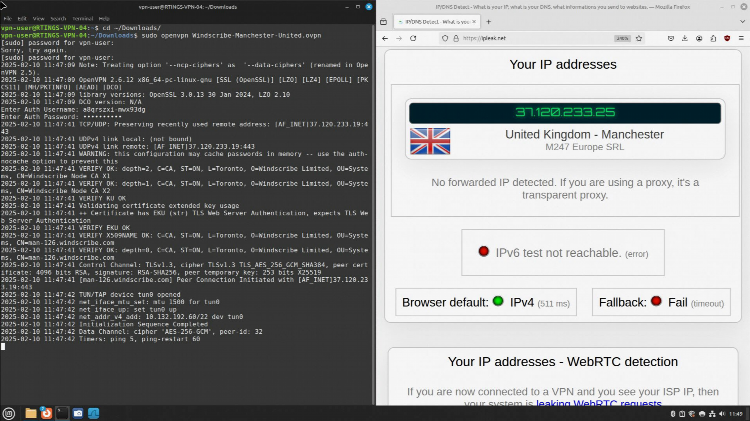Open the file manager folder in taskbar

(31, 413)
